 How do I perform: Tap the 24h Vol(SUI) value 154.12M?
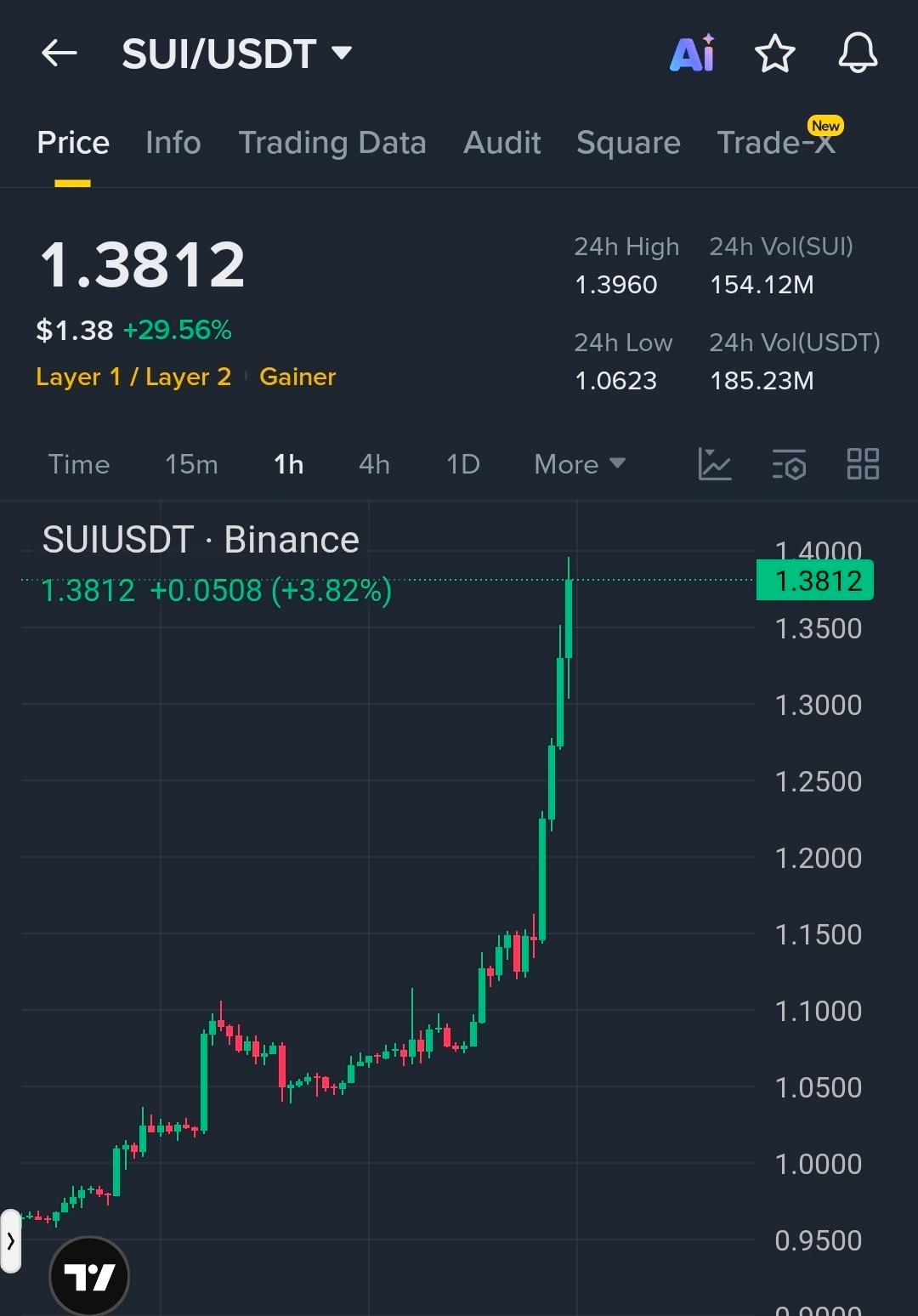coord(762,285)
